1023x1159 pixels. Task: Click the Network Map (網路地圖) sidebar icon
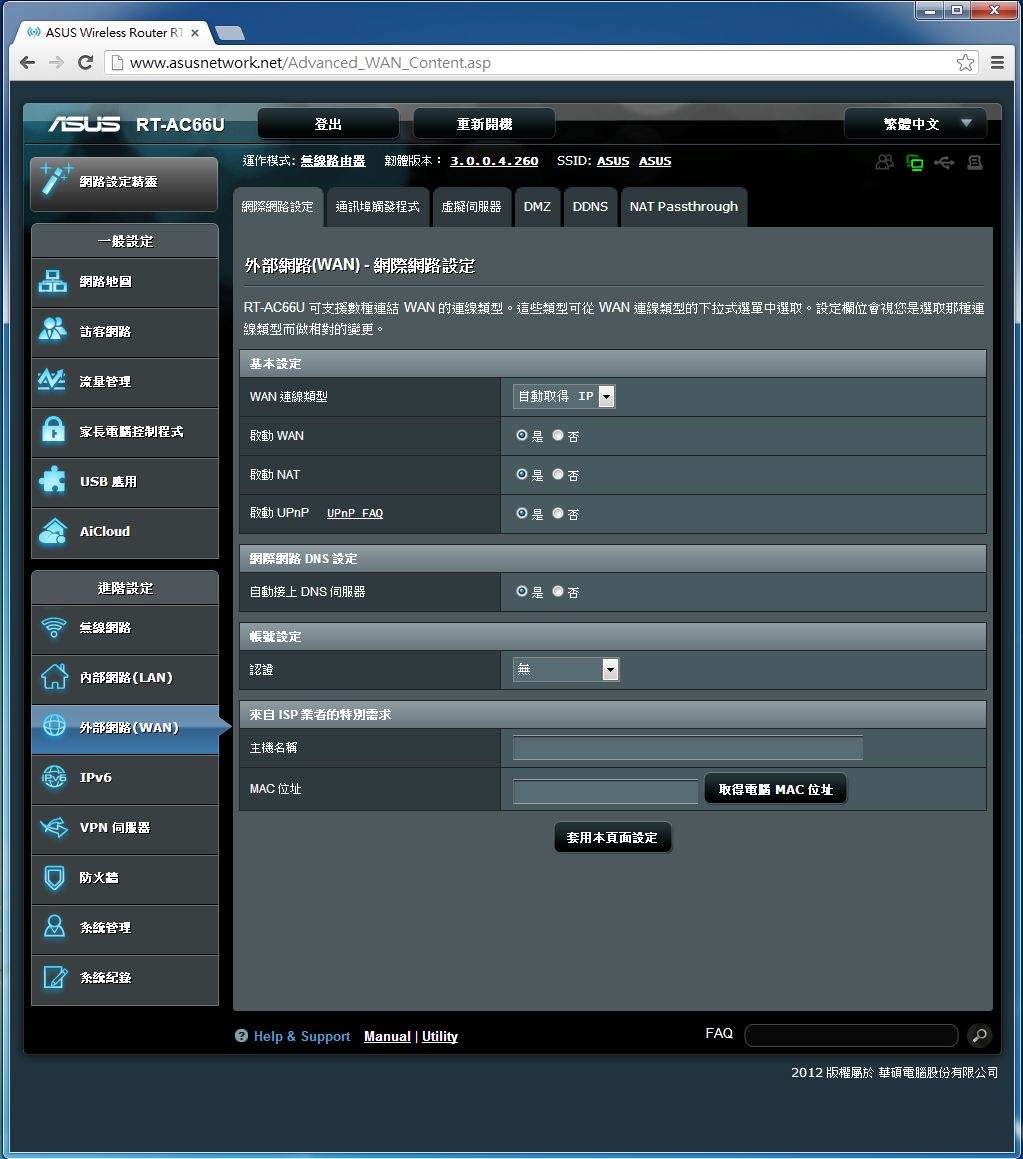[x=52, y=282]
